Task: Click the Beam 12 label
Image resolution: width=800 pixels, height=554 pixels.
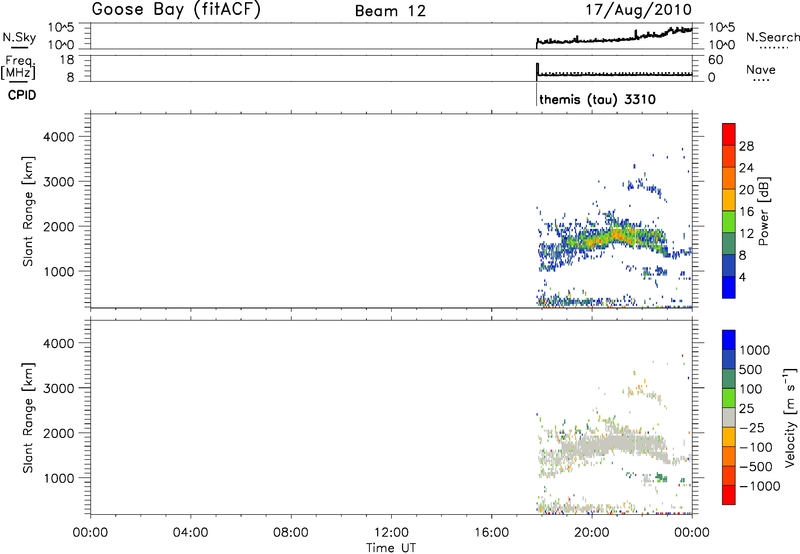Action: 390,11
